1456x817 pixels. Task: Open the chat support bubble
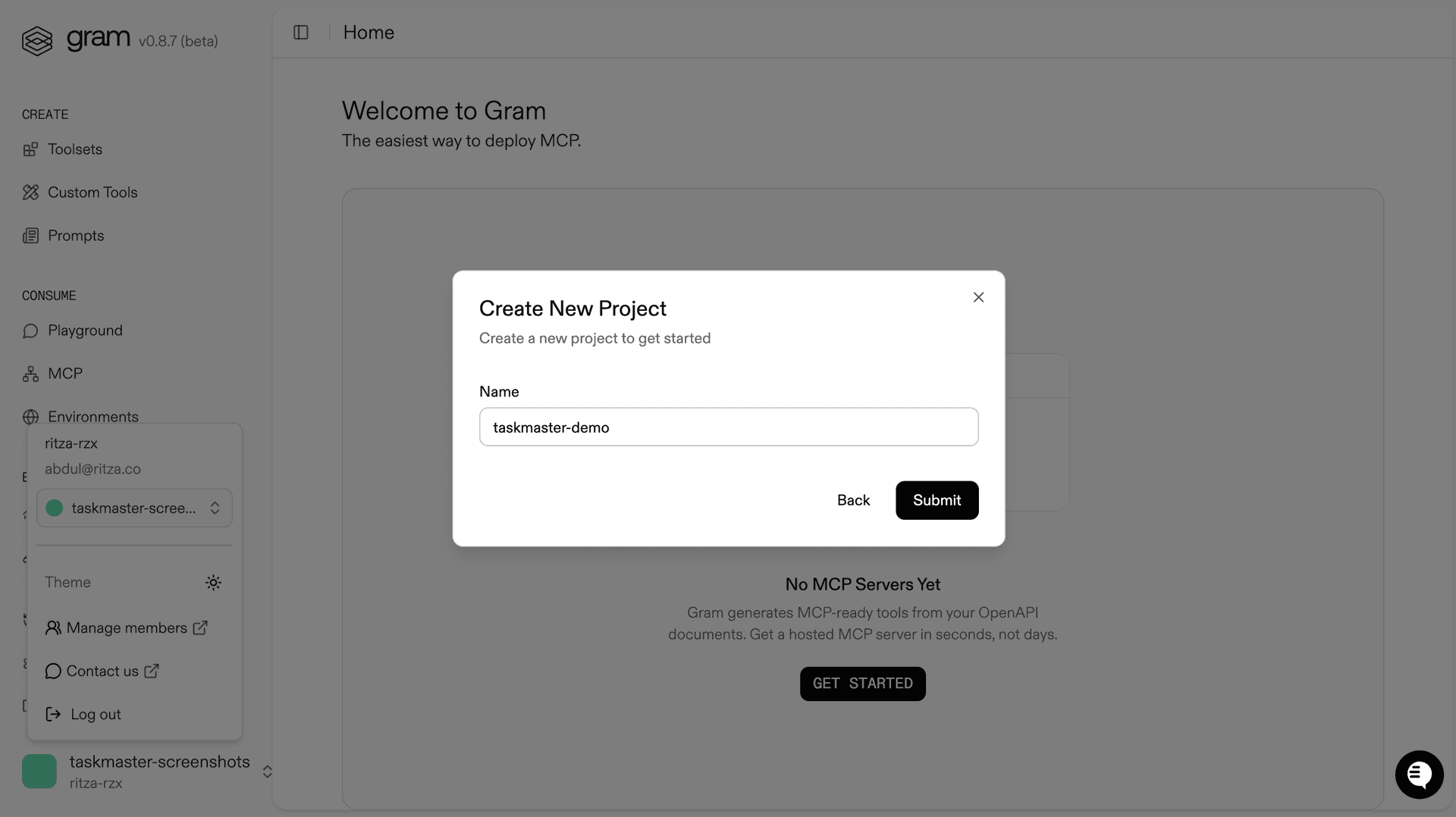1419,775
